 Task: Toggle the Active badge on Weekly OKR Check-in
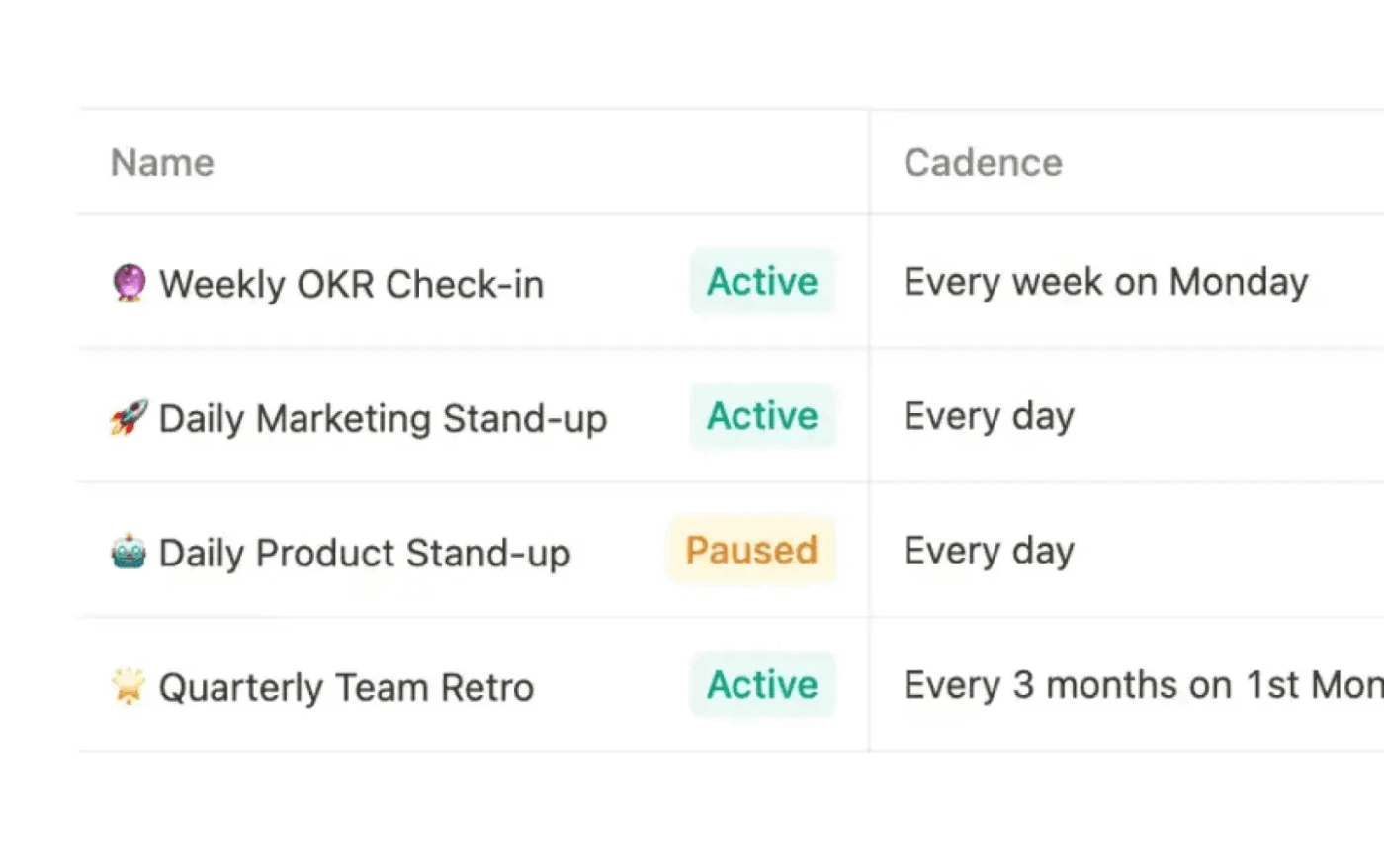pos(762,282)
